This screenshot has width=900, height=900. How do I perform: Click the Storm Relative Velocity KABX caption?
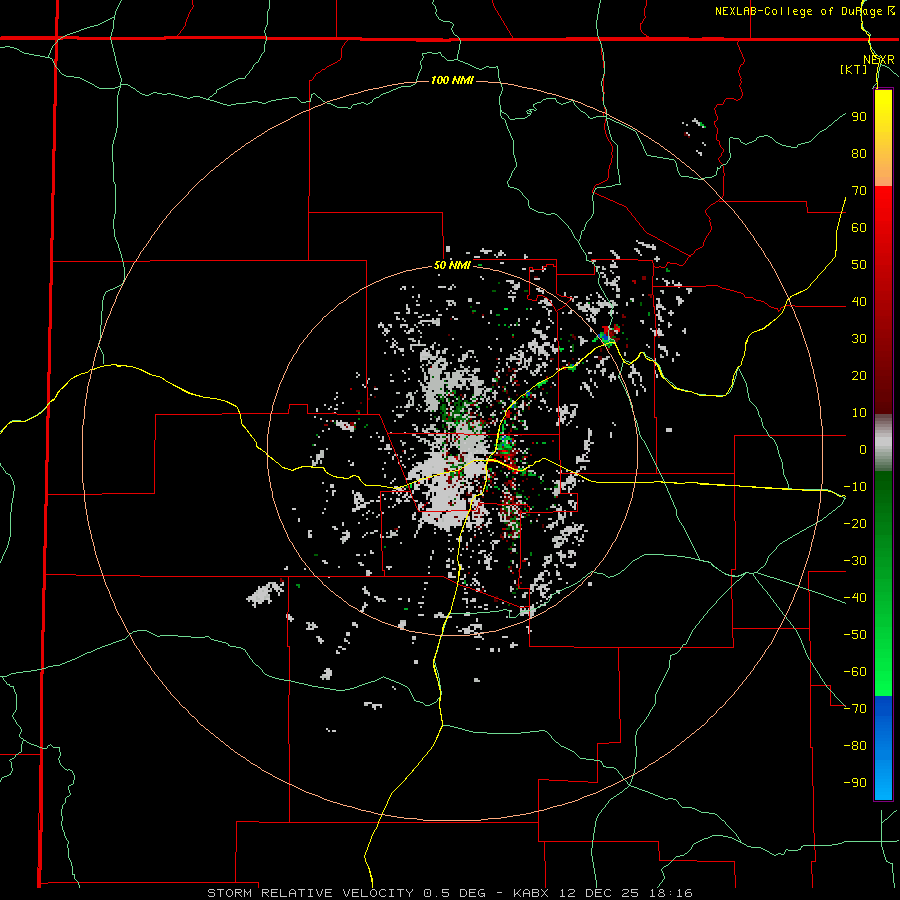[x=450, y=893]
